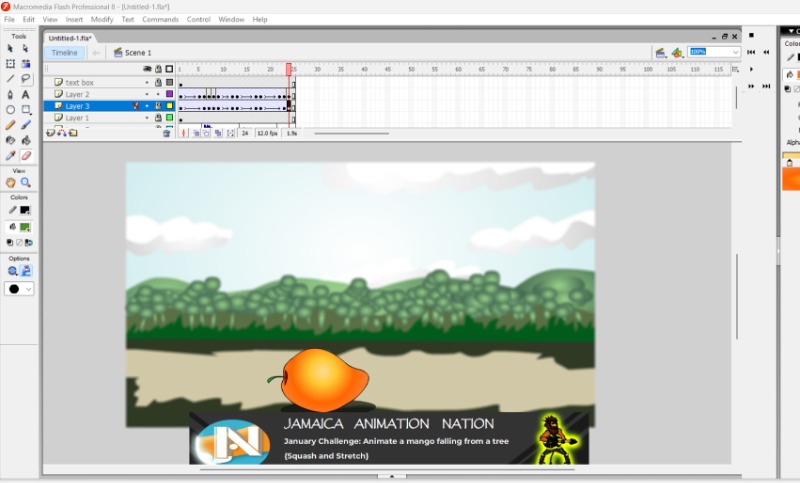The height and width of the screenshot is (483, 800).
Task: Click the Edit Scene clapperboard icon
Action: [x=660, y=52]
